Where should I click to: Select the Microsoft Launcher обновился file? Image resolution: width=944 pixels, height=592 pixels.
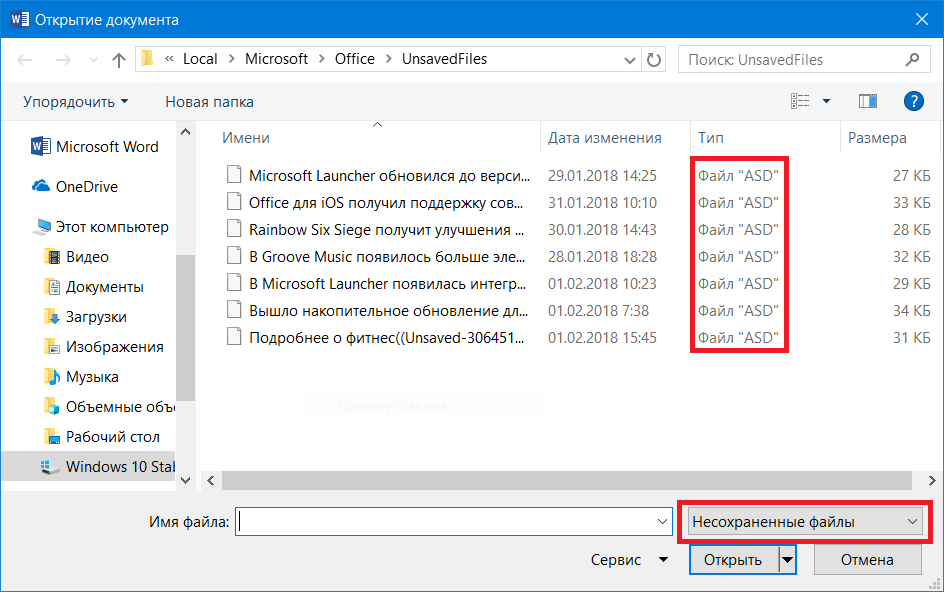[390, 176]
